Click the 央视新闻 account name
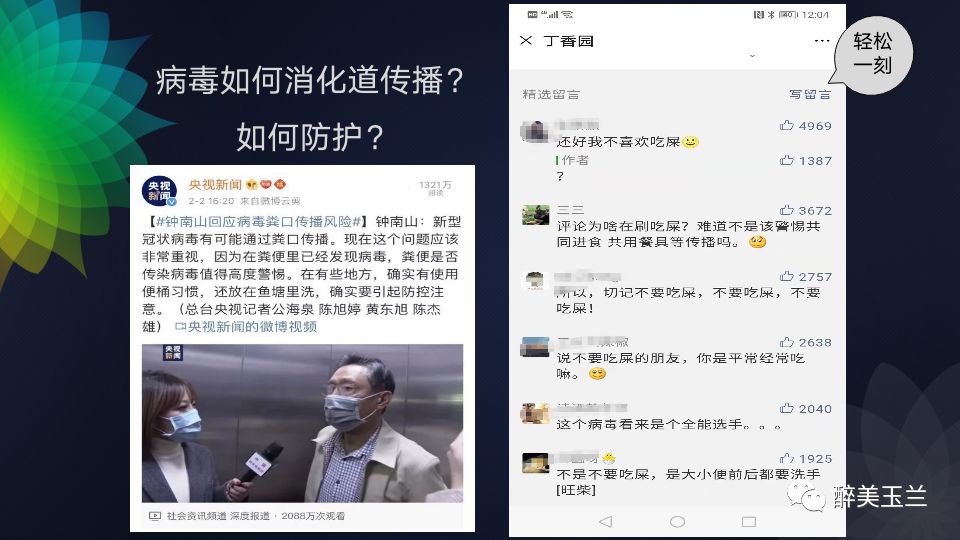 [x=215, y=184]
